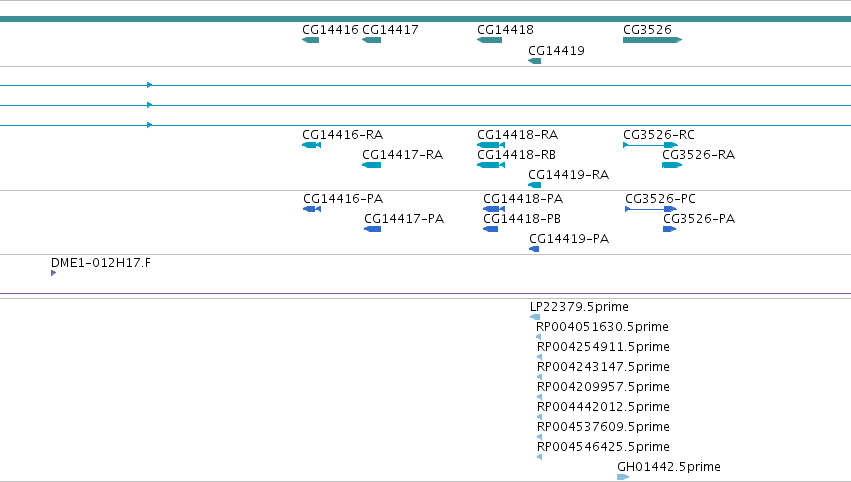The height and width of the screenshot is (482, 851).
Task: Click the RP004209957.5prime EST arrow
Action: pos(539,397)
